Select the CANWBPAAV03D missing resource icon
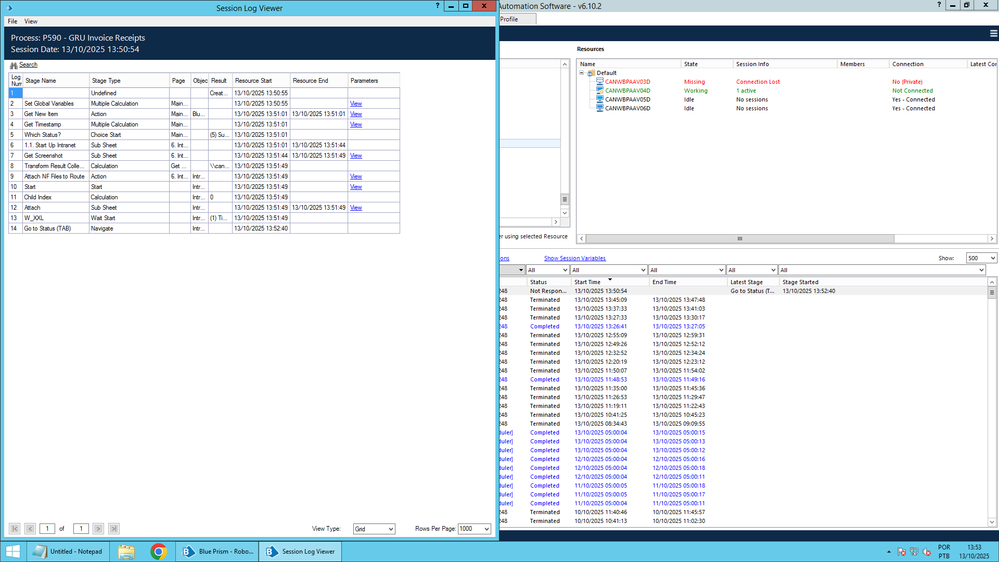The image size is (999, 562). pos(599,81)
